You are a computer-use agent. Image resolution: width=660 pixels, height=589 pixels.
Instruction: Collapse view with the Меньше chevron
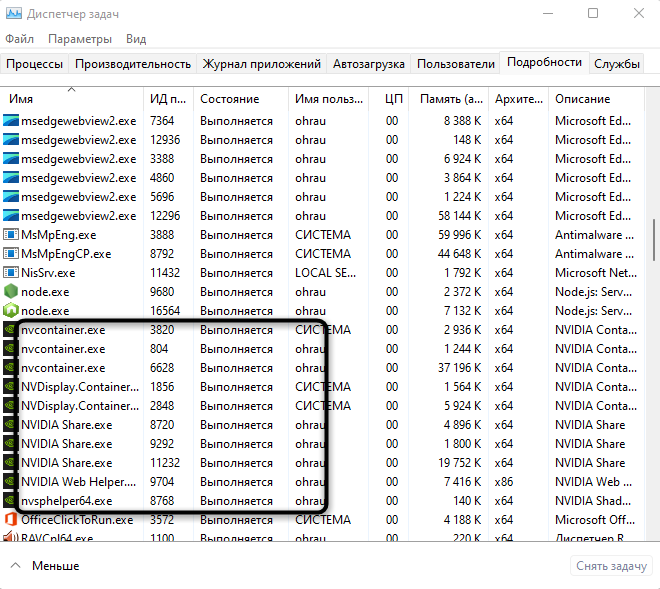[x=16, y=565]
